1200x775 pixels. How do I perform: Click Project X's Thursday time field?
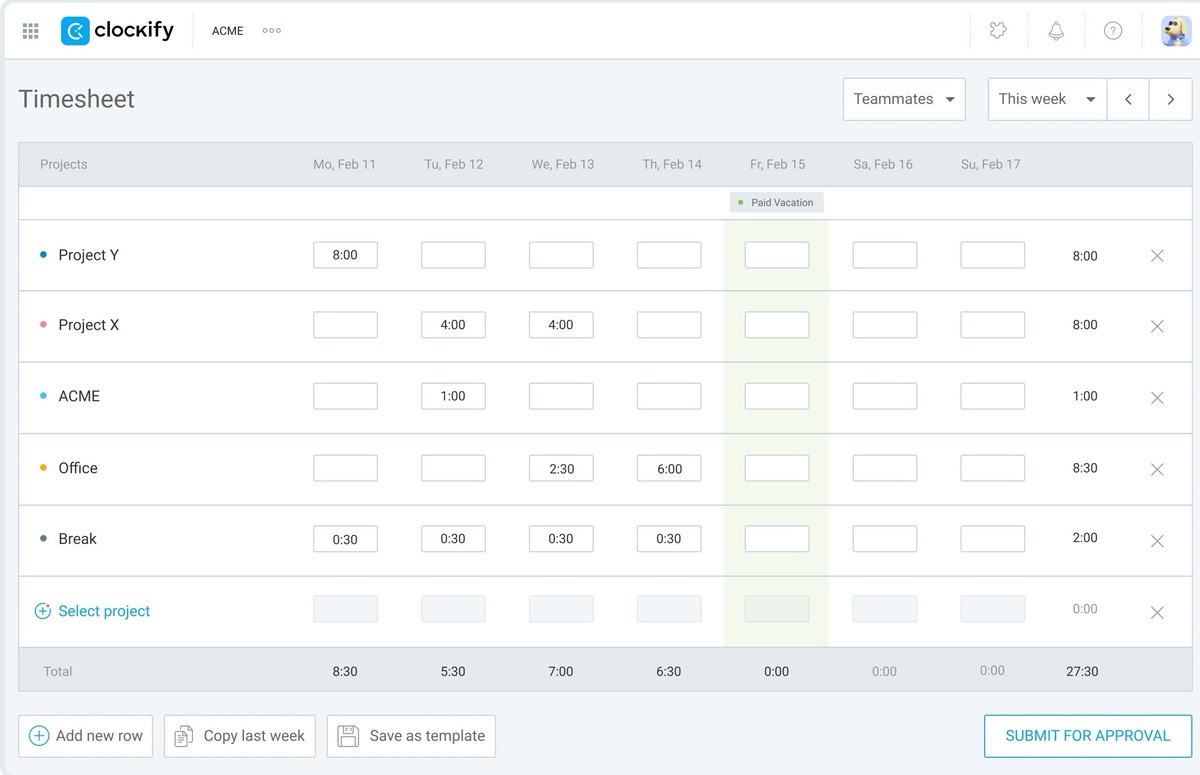[668, 324]
